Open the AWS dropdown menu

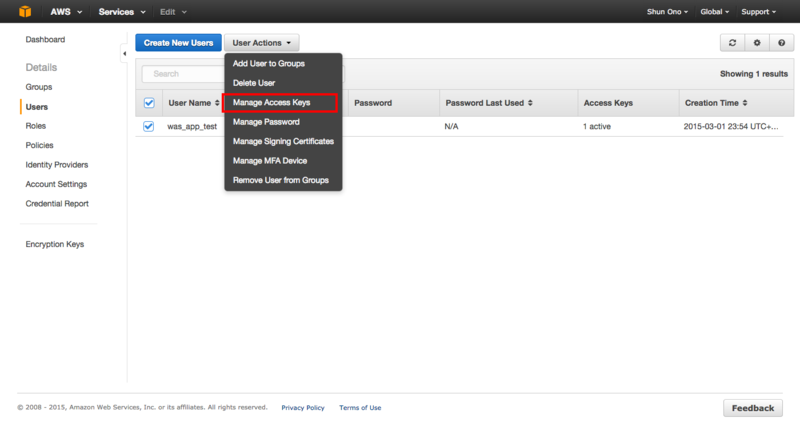pos(66,12)
